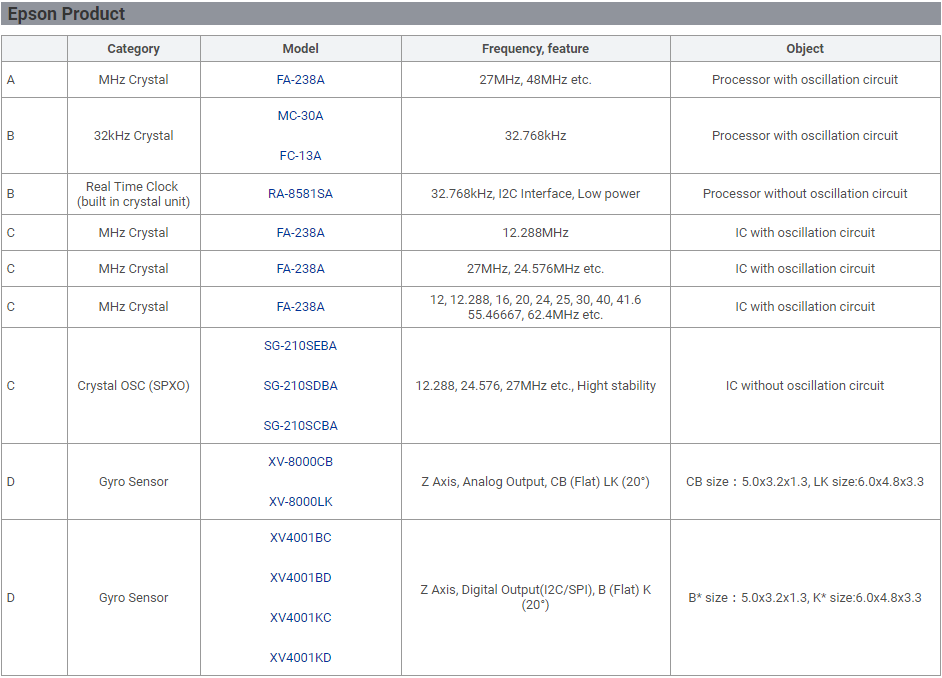The height and width of the screenshot is (678, 942).
Task: Select the '27MHz, 48MHz etc.' cell
Action: (x=535, y=79)
